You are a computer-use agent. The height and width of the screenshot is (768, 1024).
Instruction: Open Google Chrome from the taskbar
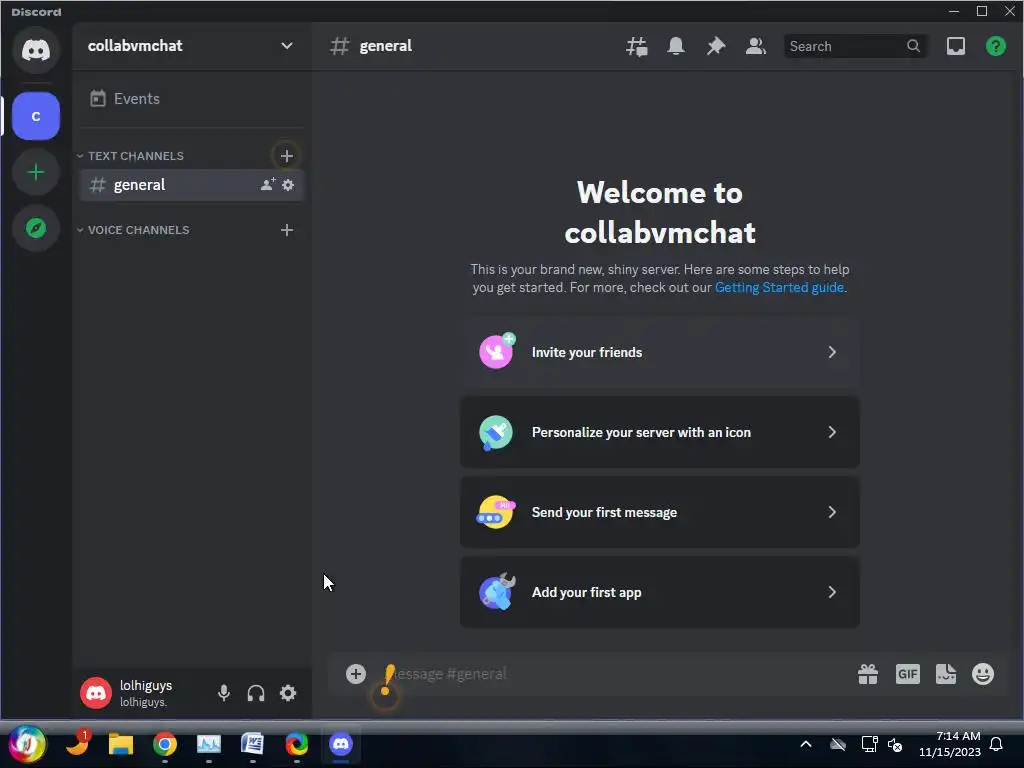click(165, 744)
